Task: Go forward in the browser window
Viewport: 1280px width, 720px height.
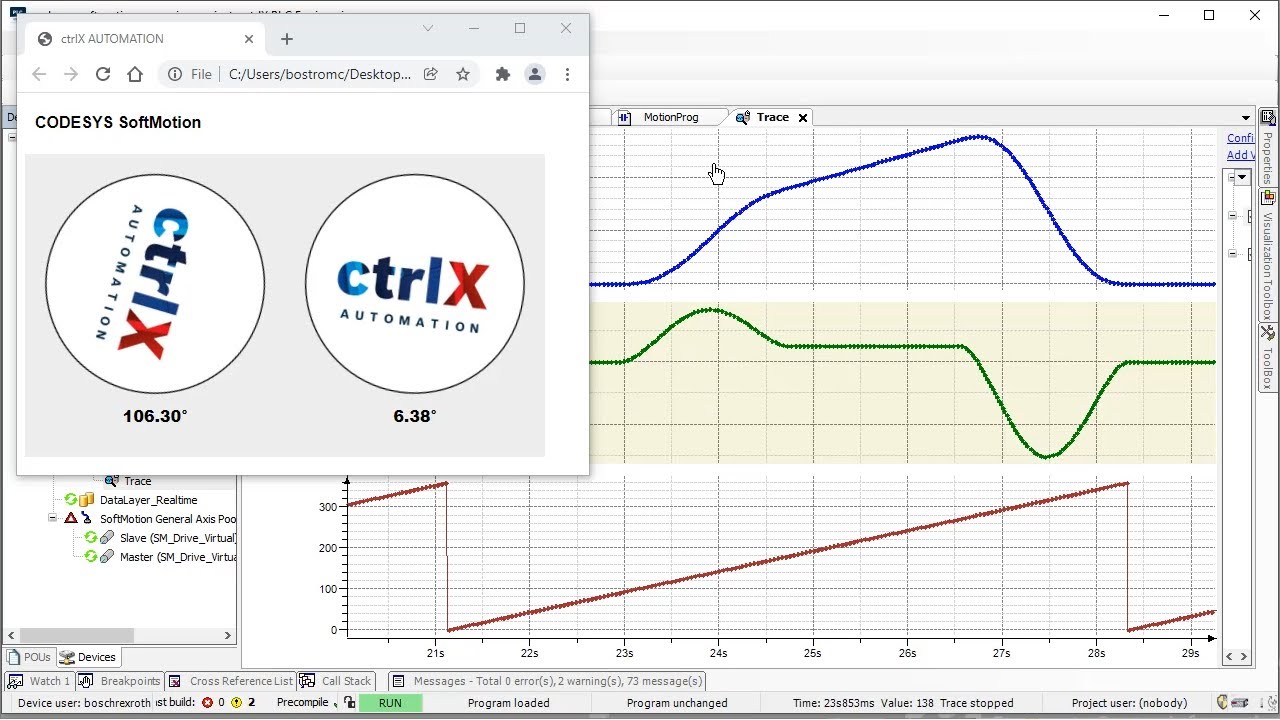Action: [x=71, y=74]
